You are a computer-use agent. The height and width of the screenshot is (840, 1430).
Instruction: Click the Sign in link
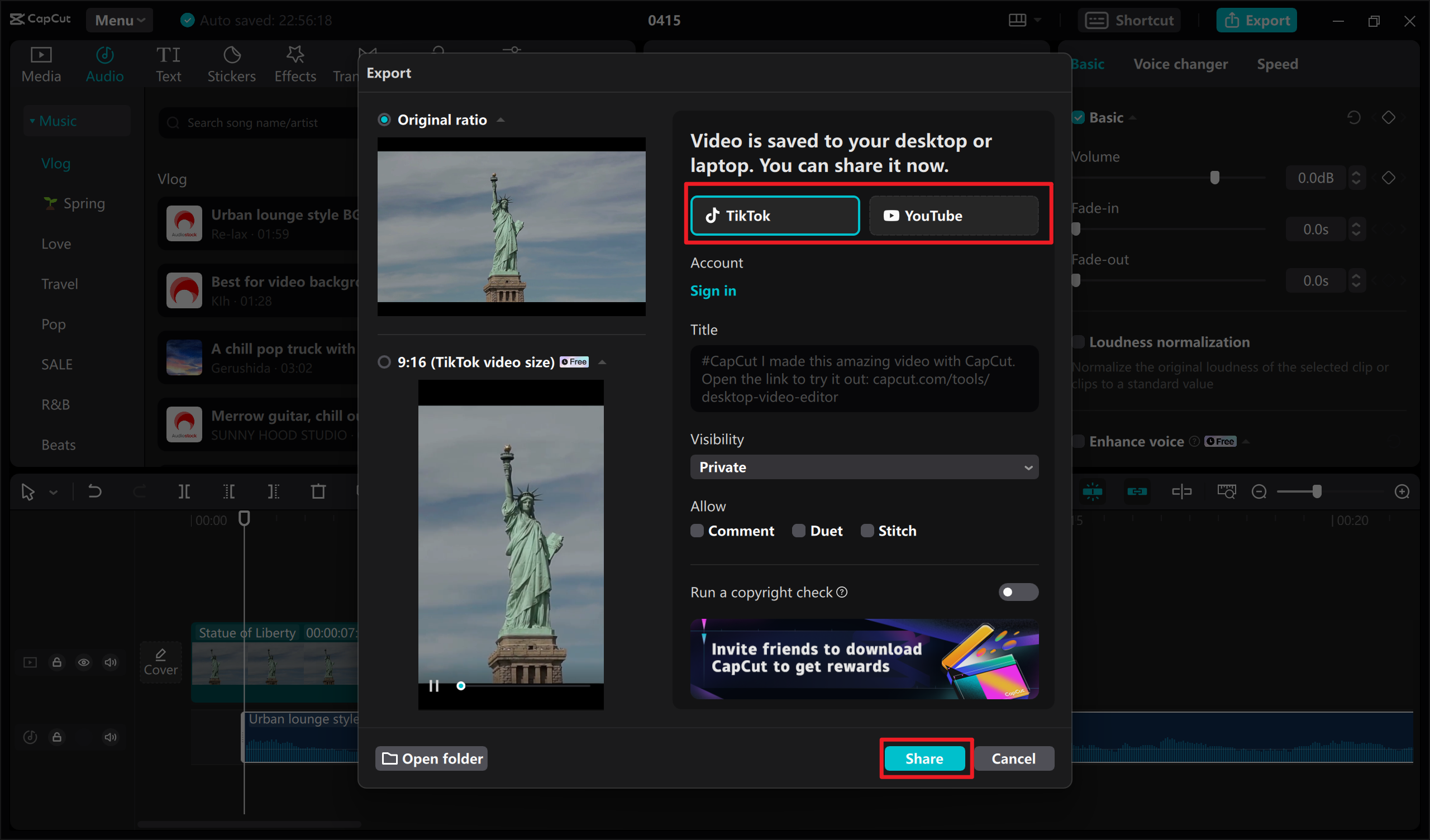pyautogui.click(x=713, y=290)
